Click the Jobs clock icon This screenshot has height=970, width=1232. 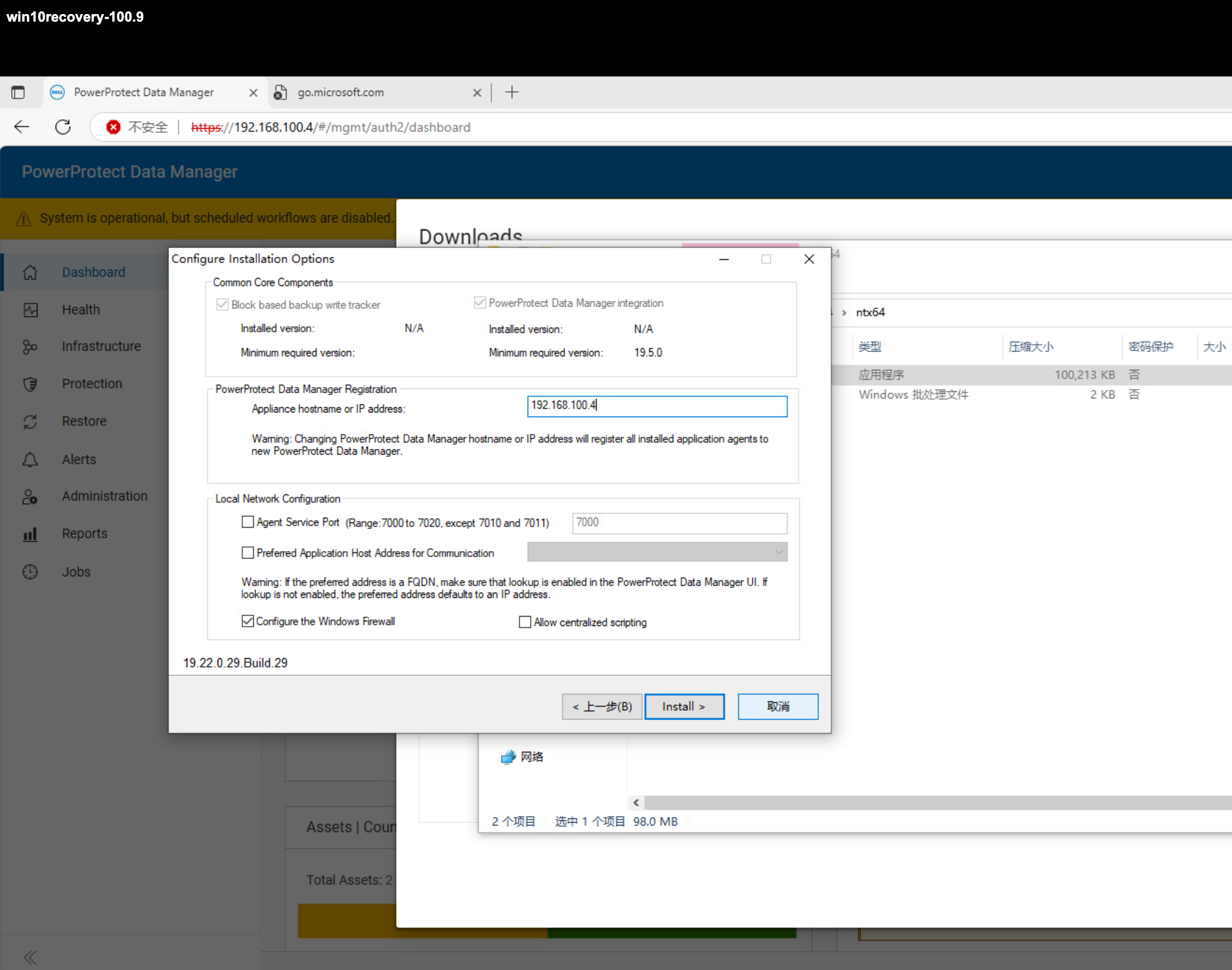click(x=30, y=572)
